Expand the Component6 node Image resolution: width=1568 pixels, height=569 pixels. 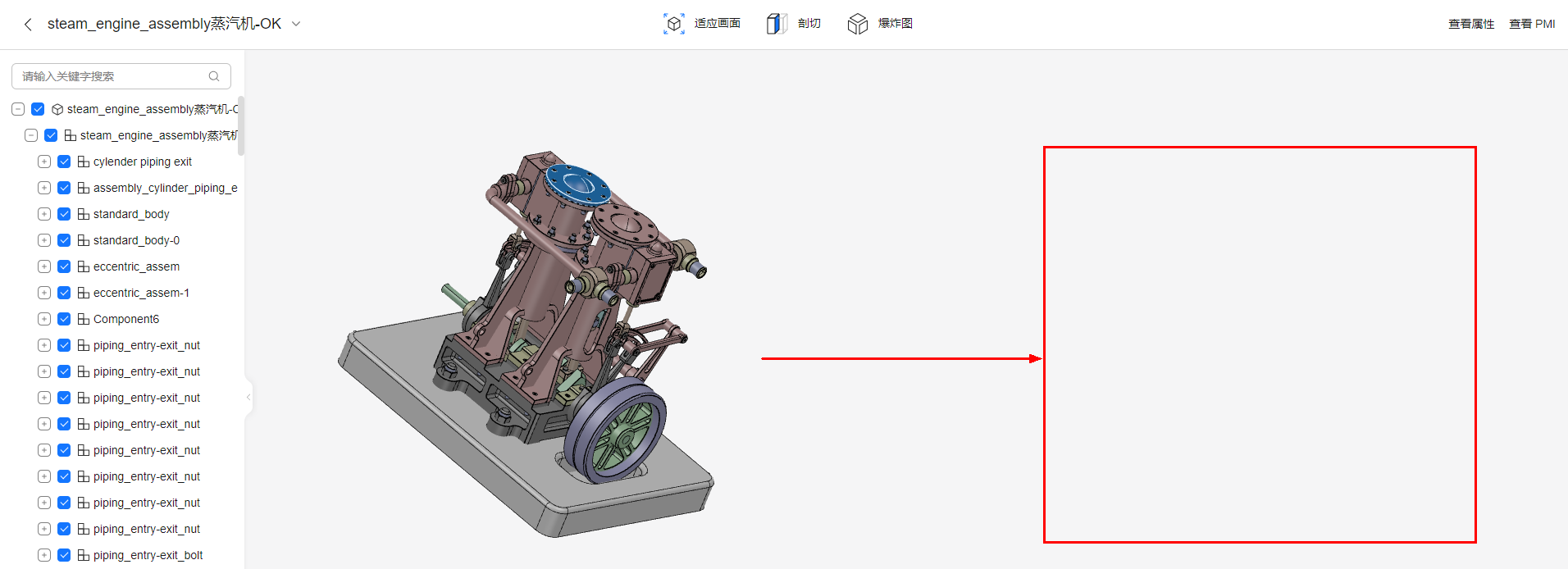(x=44, y=319)
